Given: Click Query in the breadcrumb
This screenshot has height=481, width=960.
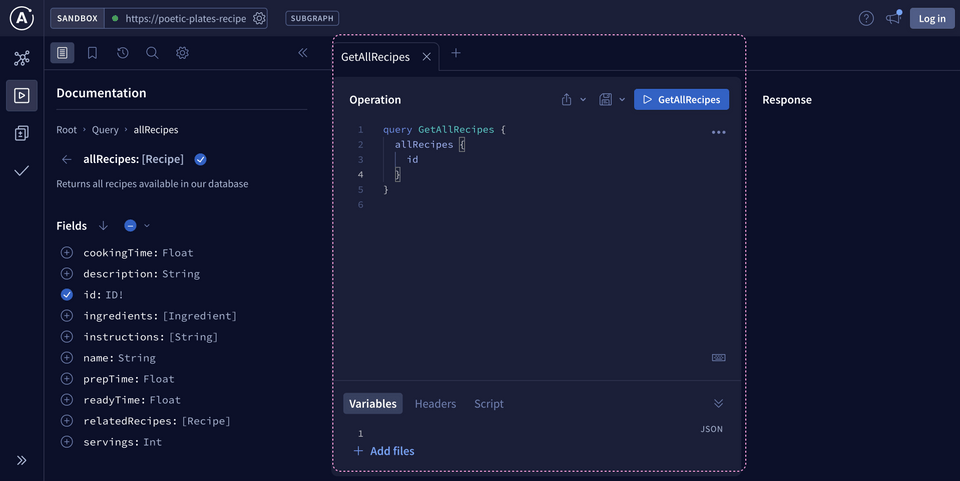Looking at the screenshot, I should (x=105, y=130).
